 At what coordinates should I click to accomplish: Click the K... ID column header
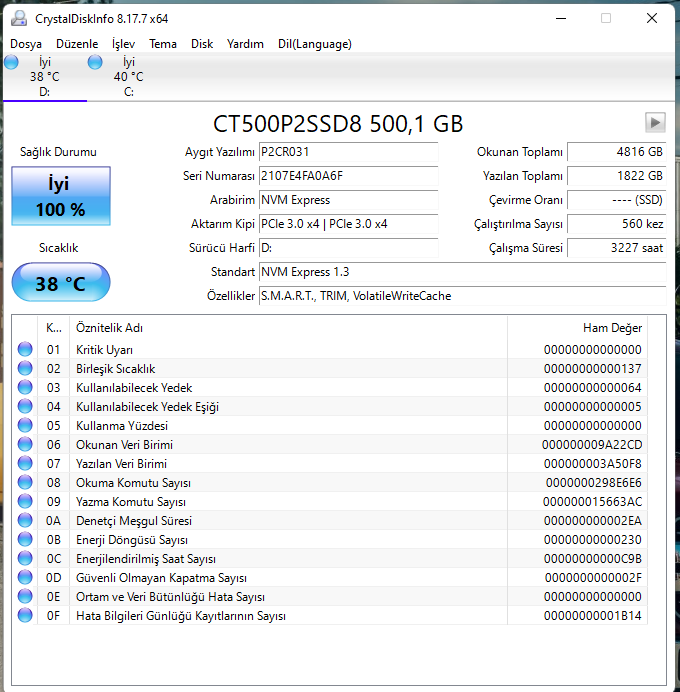tap(53, 328)
